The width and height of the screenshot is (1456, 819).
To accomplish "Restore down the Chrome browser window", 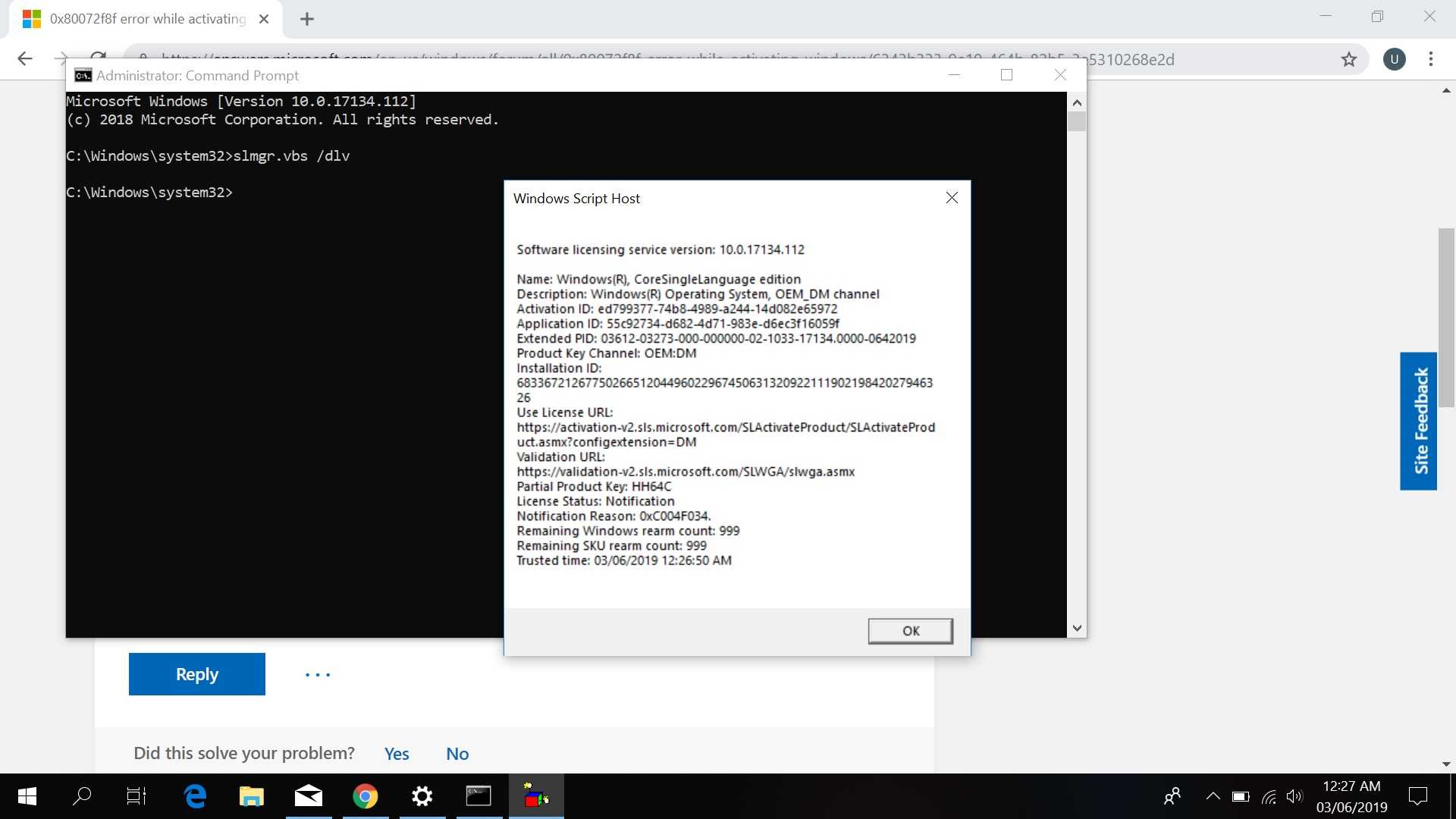I will coord(1377,16).
